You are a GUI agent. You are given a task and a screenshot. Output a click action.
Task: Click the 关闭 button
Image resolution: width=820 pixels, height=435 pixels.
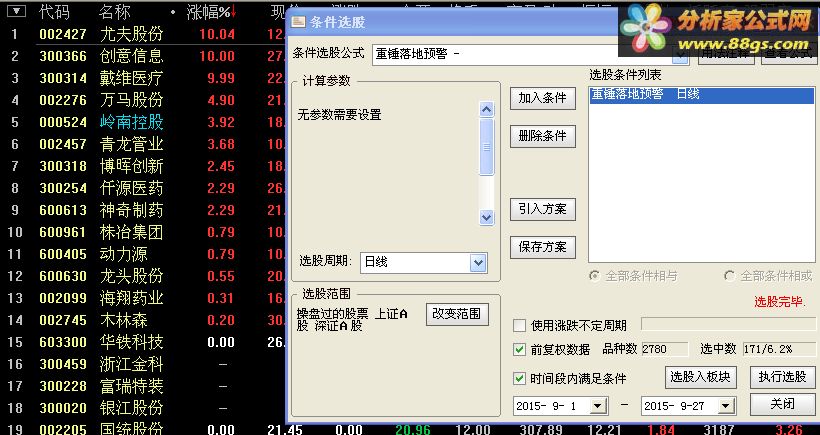click(782, 404)
